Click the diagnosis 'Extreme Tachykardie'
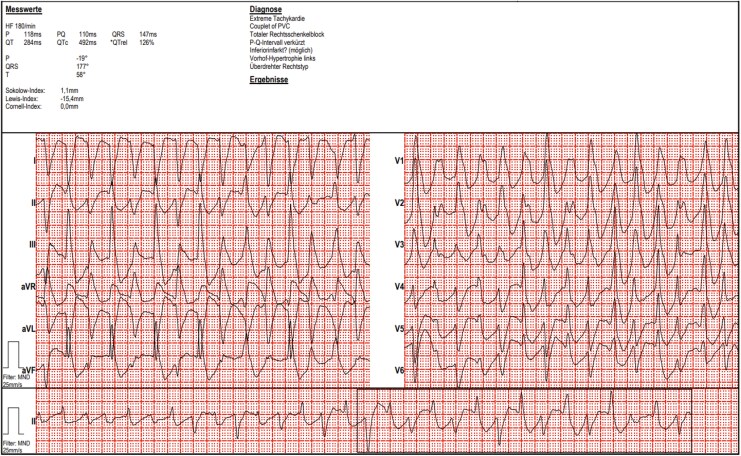The height and width of the screenshot is (456, 741). tap(277, 18)
